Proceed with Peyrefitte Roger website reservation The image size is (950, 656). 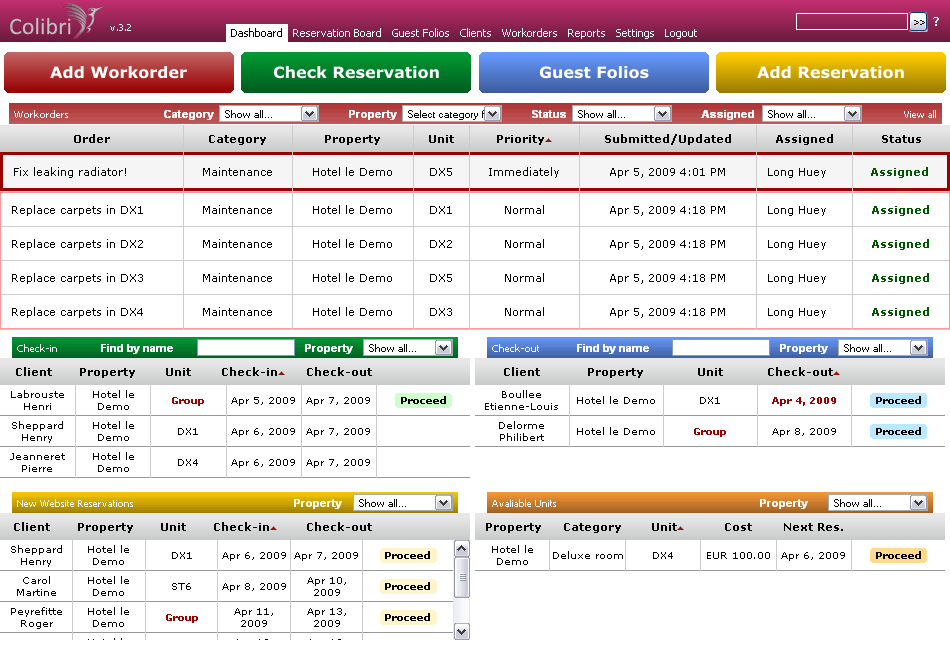(407, 617)
